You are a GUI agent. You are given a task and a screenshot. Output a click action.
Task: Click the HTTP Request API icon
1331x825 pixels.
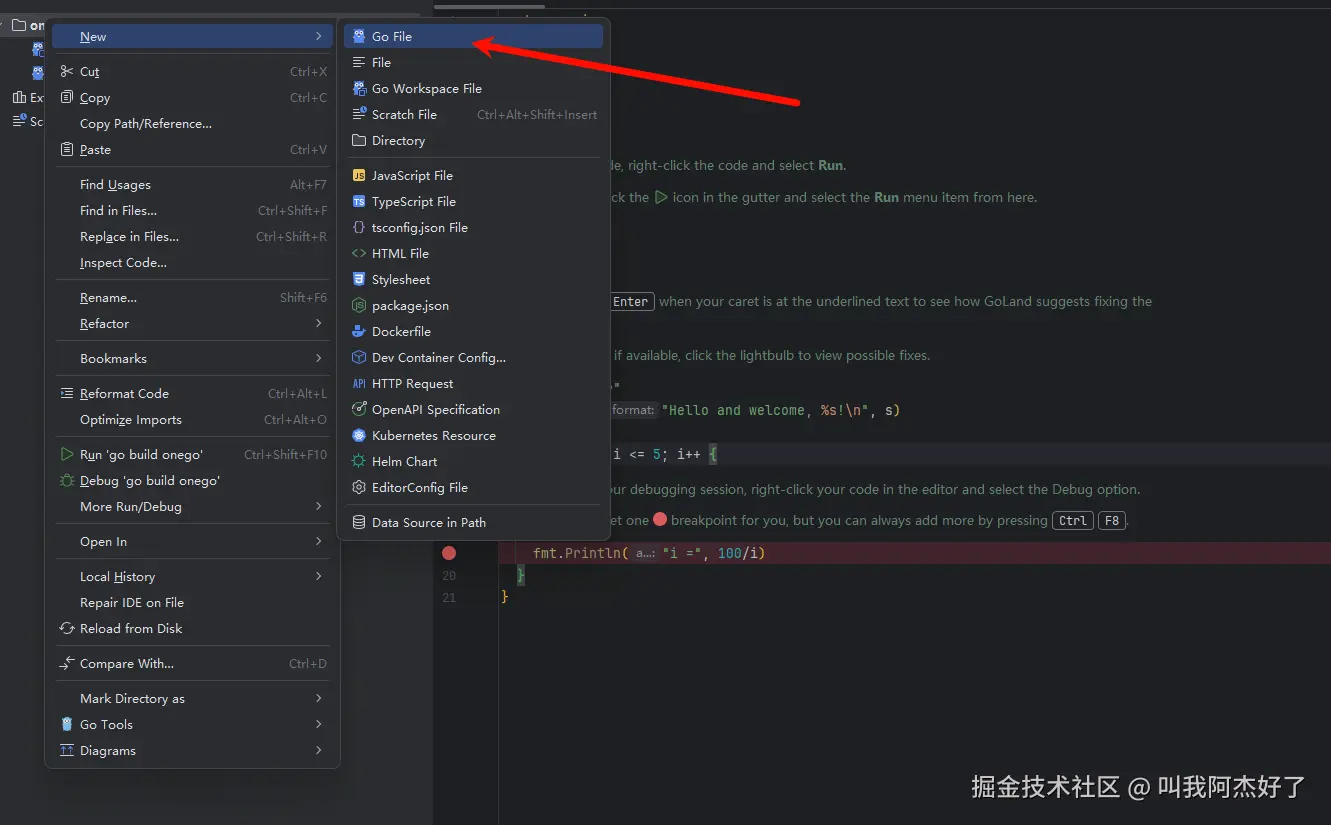point(359,383)
